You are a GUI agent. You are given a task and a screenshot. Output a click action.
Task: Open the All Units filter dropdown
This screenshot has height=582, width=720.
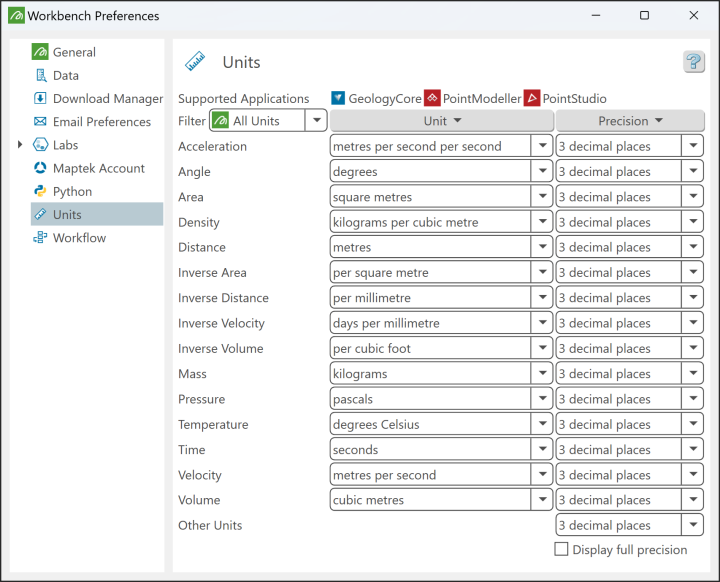[316, 121]
